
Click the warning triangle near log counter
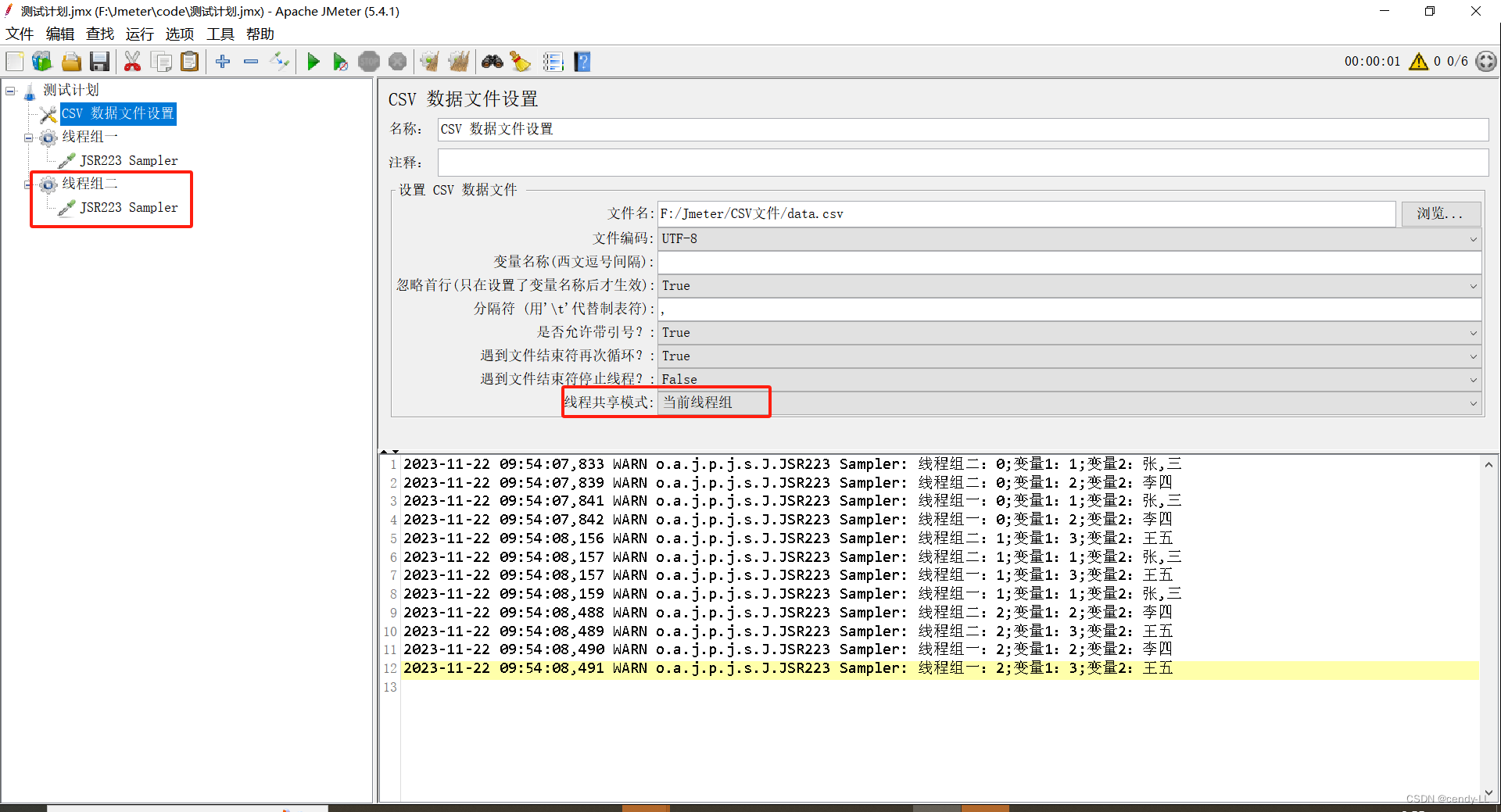1419,61
